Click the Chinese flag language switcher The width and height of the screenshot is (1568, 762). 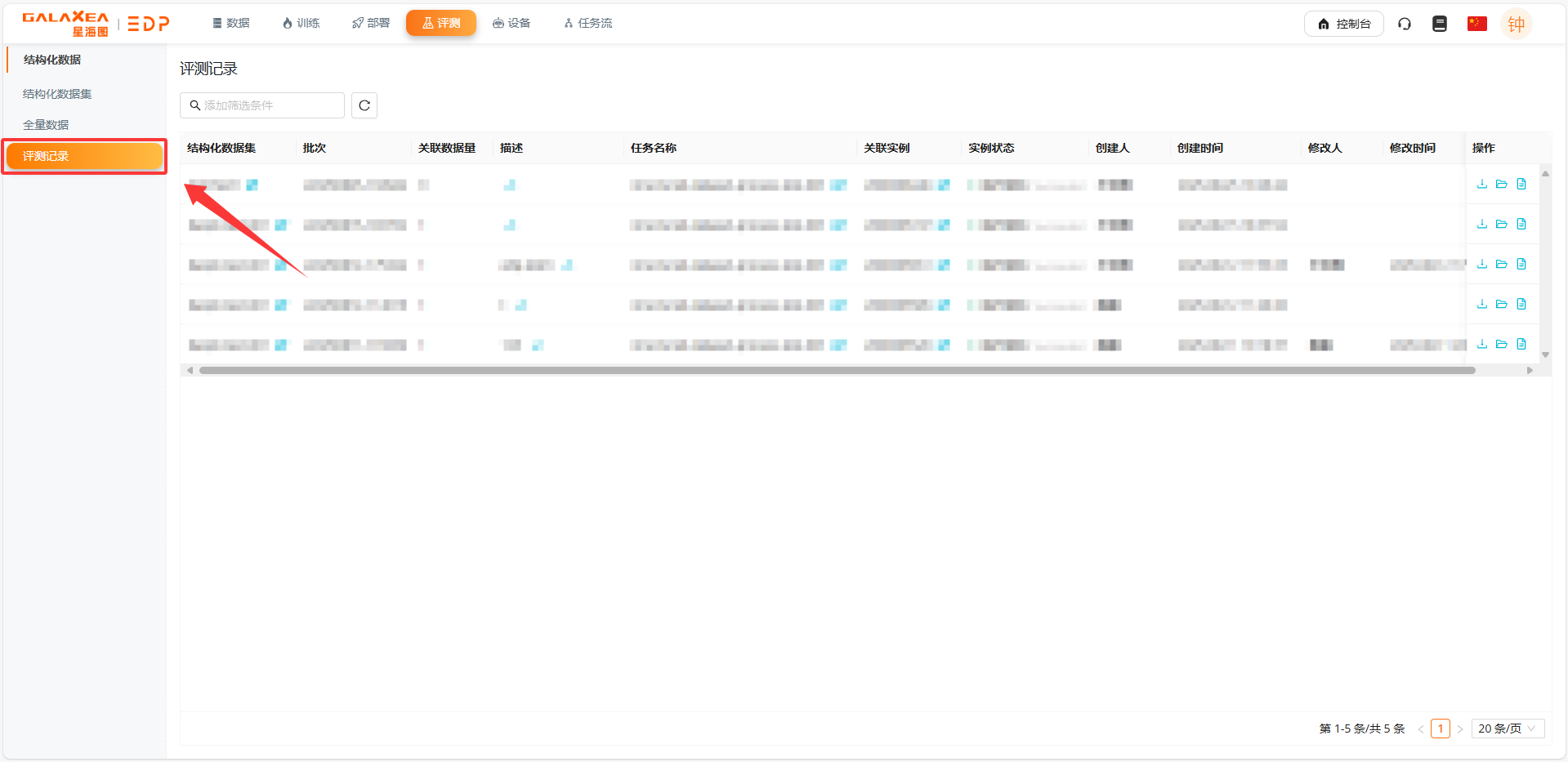pyautogui.click(x=1476, y=24)
